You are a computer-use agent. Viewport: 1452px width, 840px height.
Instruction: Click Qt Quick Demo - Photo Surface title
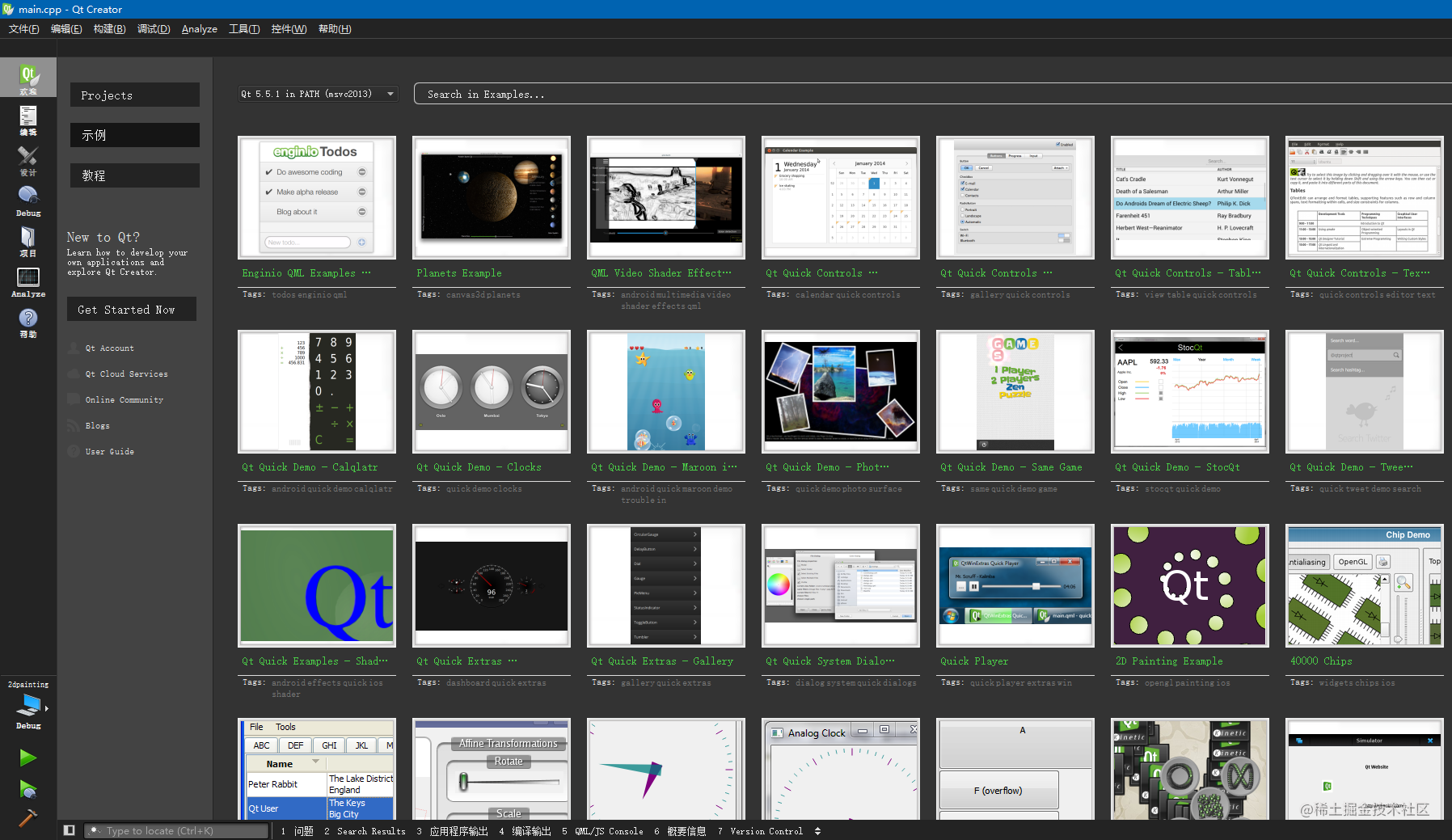coord(828,467)
